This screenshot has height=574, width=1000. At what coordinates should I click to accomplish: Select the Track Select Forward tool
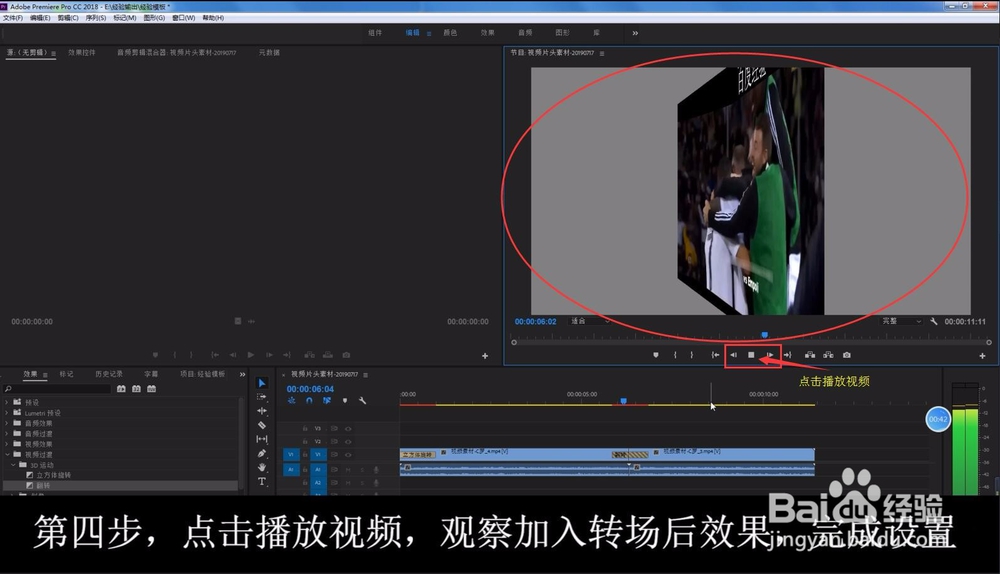(261, 397)
